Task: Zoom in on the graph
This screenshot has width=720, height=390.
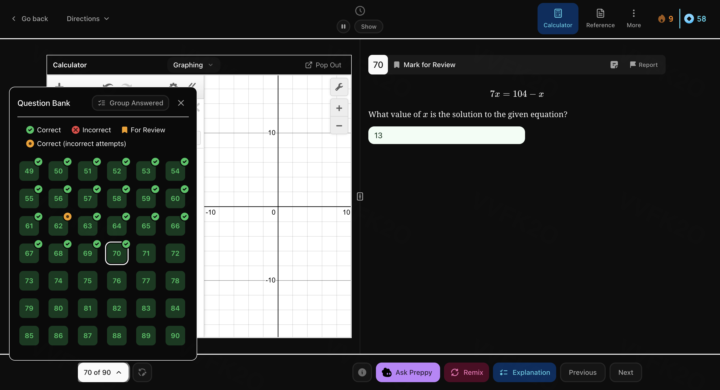Action: (339, 108)
